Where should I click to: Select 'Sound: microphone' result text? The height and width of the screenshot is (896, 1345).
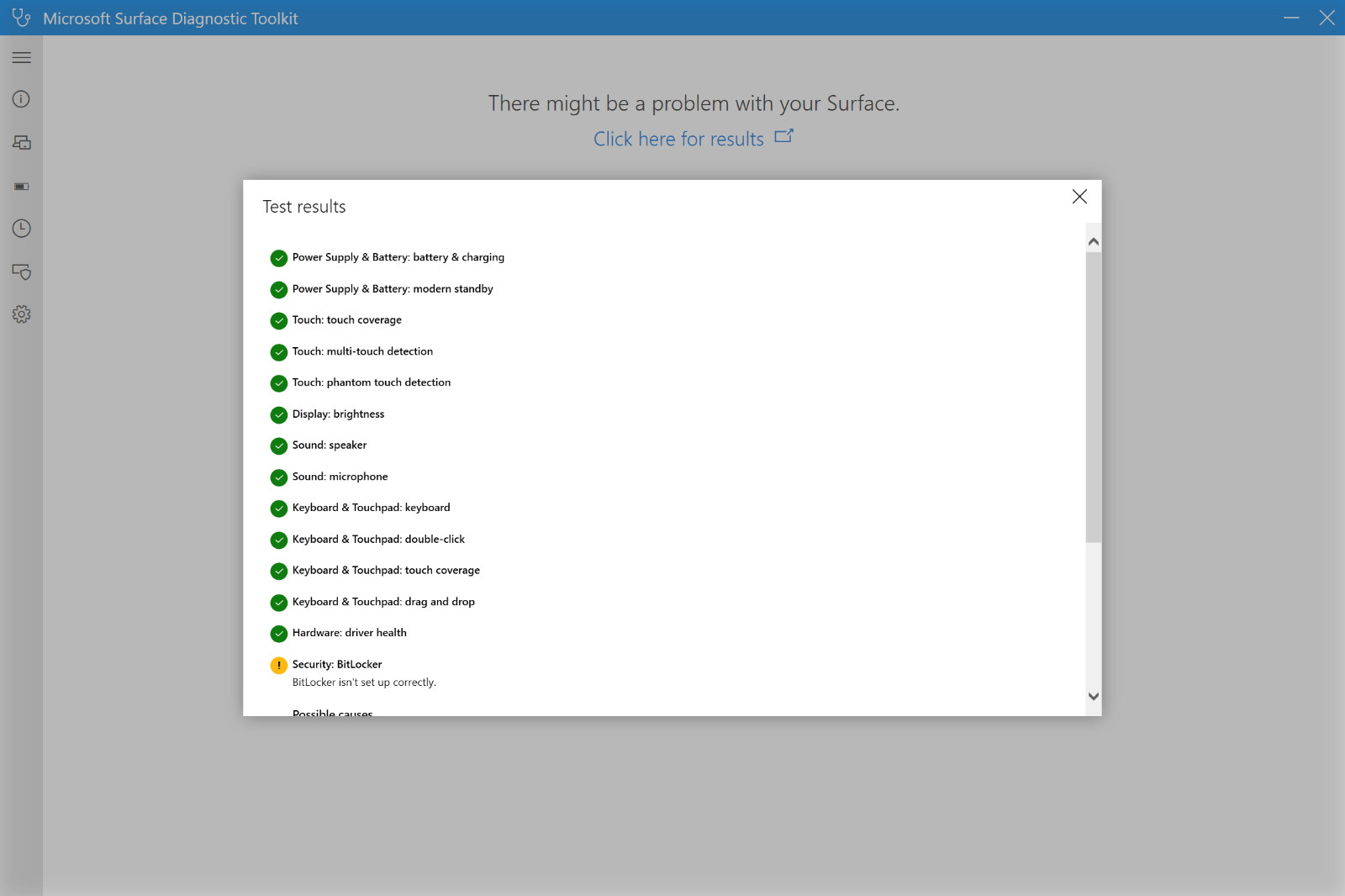point(340,477)
